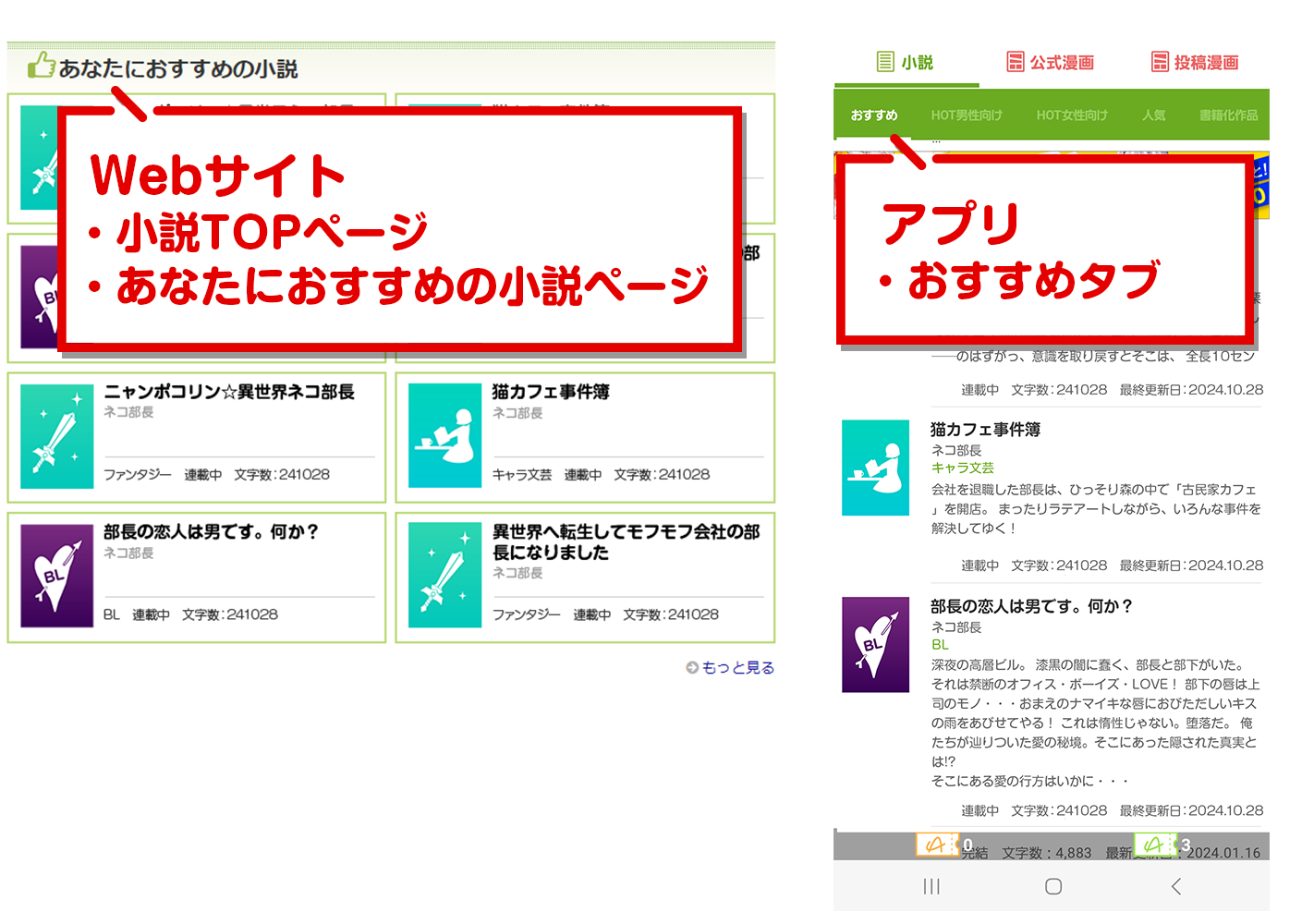Click the thumbs-up icon beside あなたにおすすめの小説

click(41, 66)
